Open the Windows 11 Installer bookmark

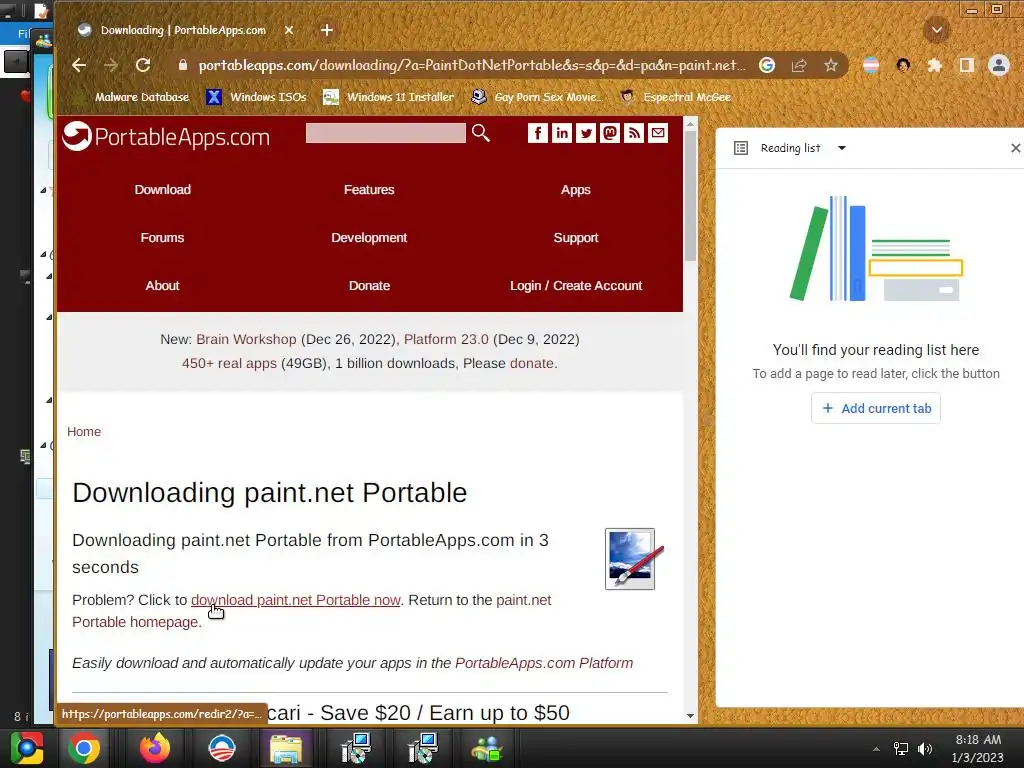tap(389, 97)
